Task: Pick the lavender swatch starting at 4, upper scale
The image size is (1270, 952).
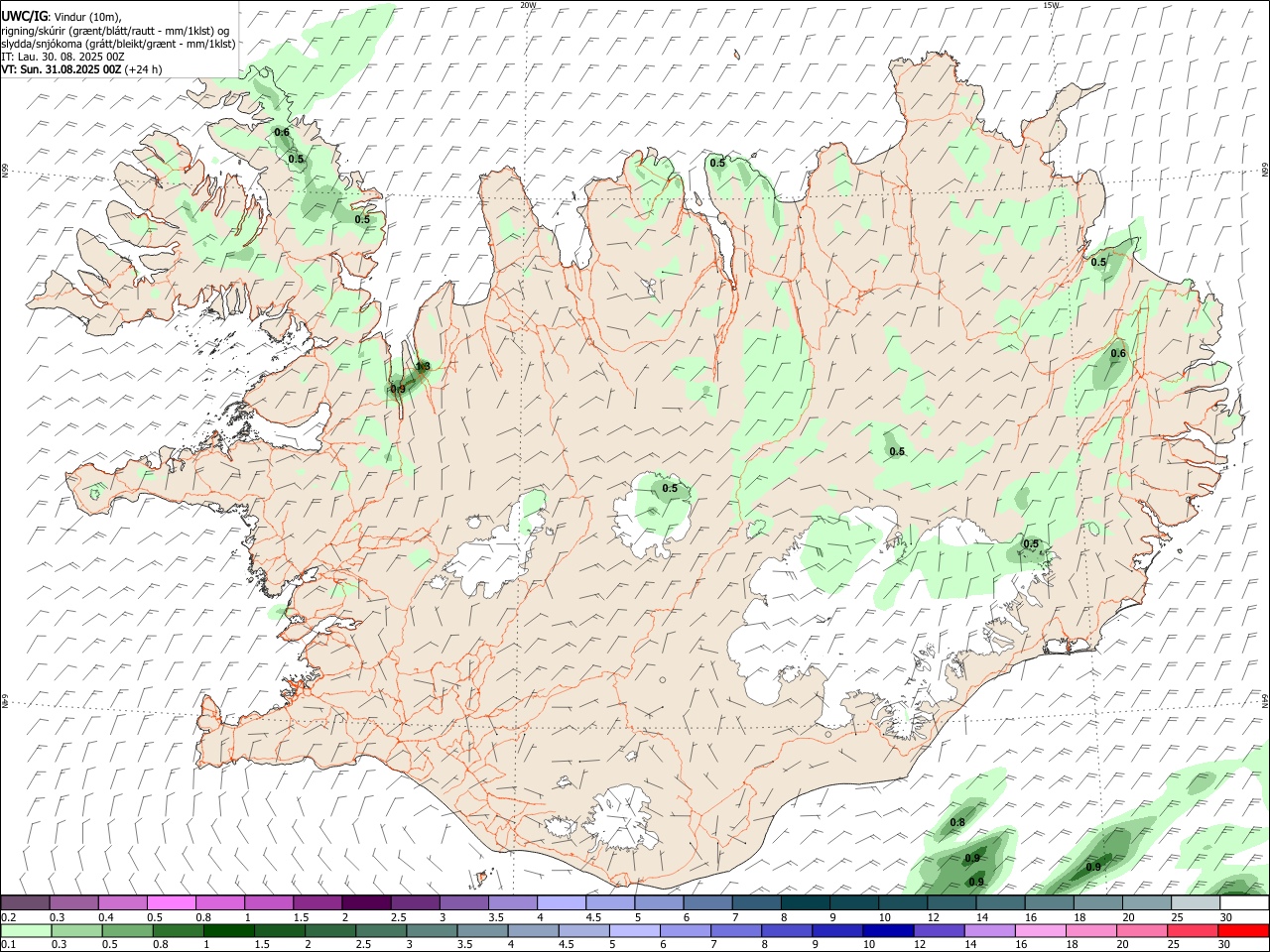Action: pos(561,902)
